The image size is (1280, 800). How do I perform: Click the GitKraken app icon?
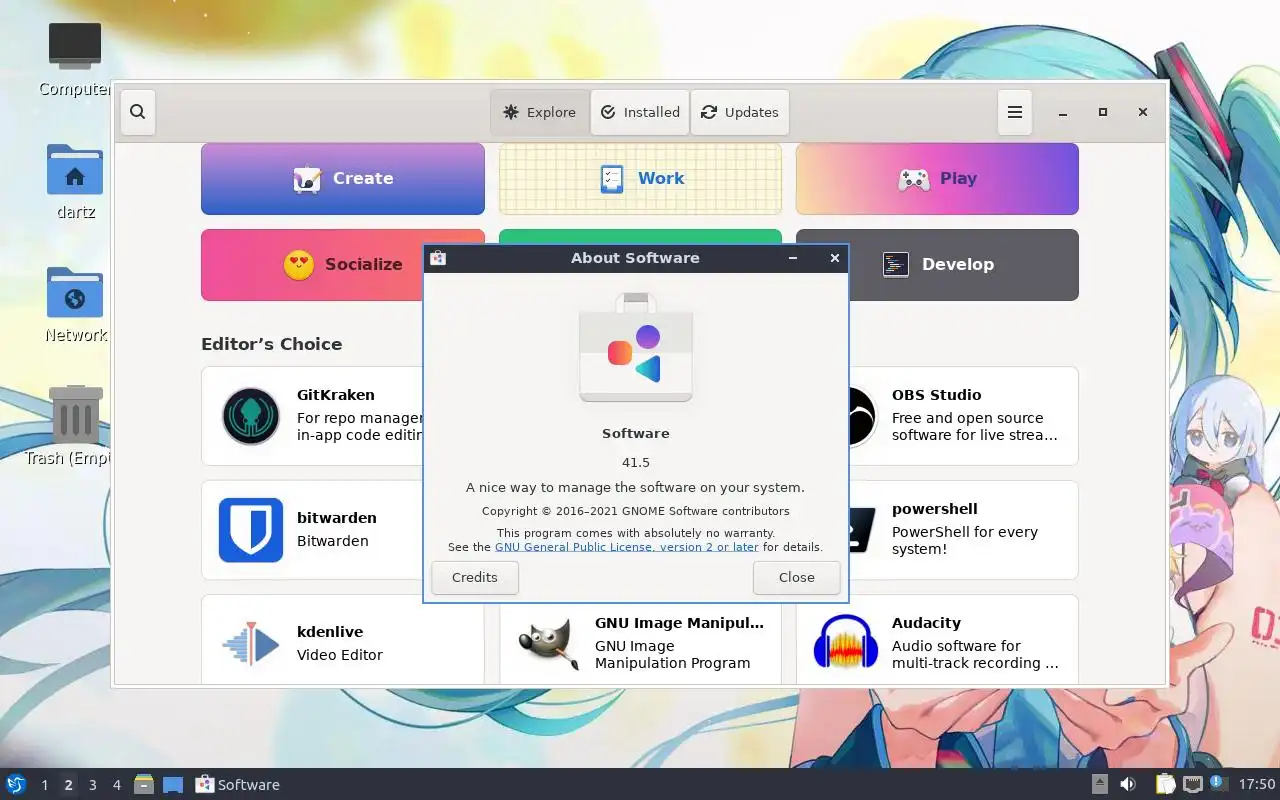click(251, 416)
